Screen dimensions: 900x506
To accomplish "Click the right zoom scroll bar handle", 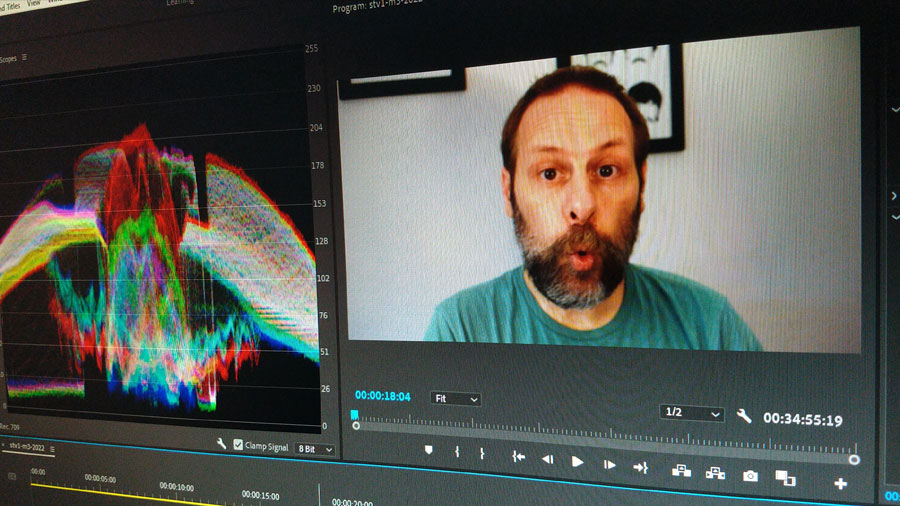I will [854, 460].
